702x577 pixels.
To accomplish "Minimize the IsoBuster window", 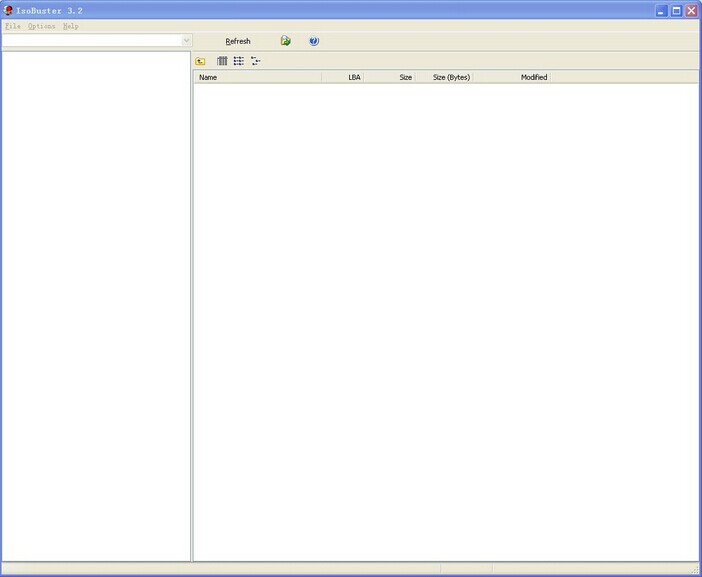I will tap(661, 10).
